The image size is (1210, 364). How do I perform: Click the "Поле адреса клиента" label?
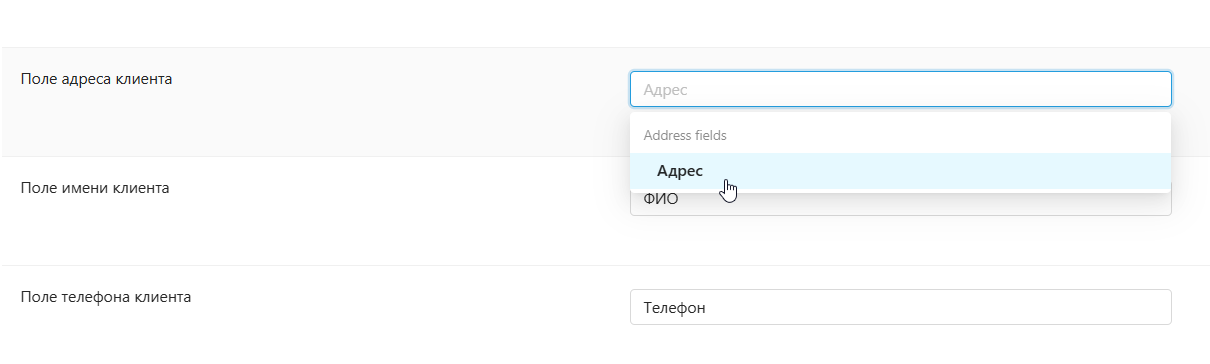pyautogui.click(x=96, y=79)
